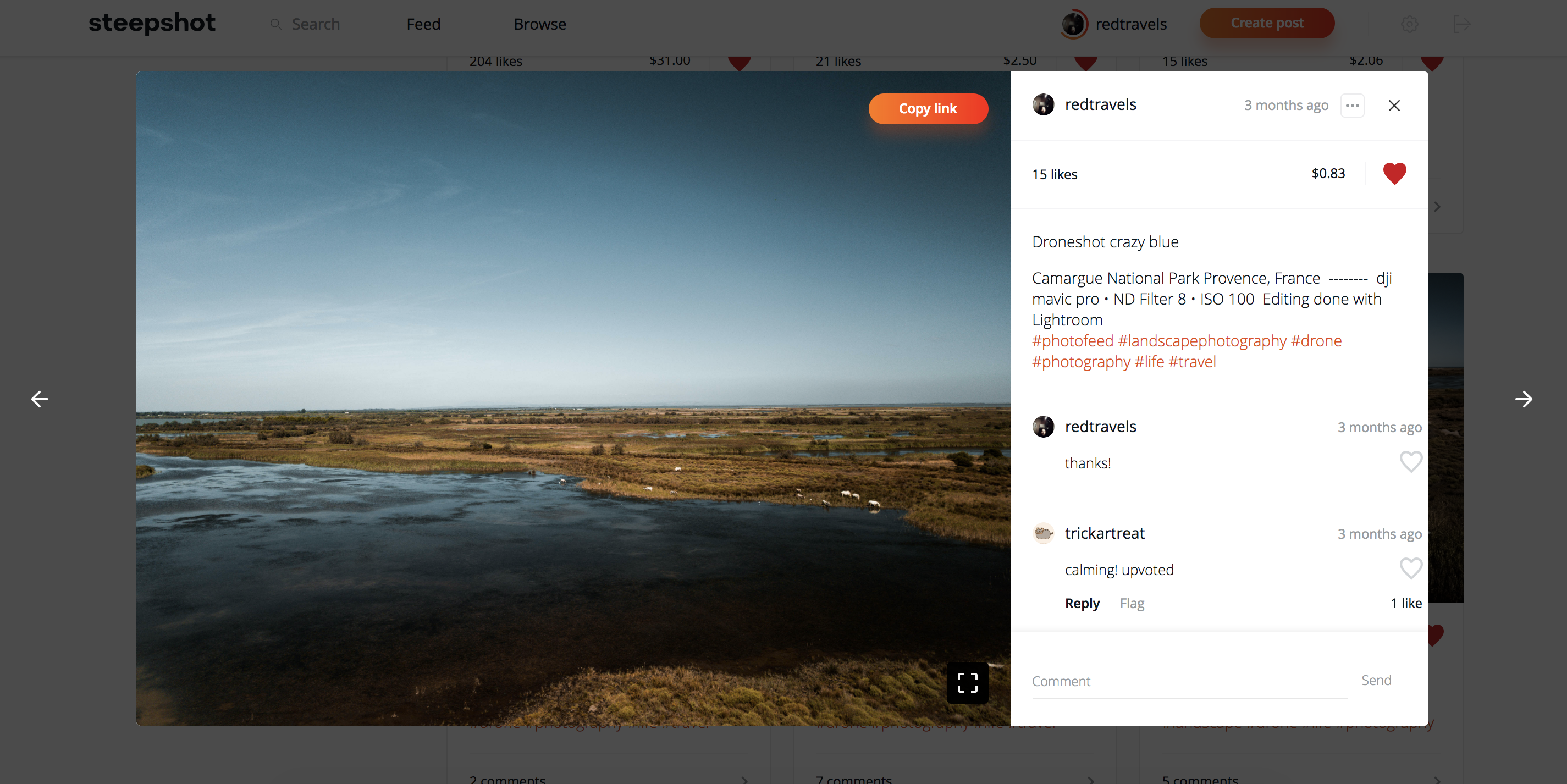Screen dimensions: 1567x784
Task: Open settings gear icon
Action: (x=1409, y=24)
